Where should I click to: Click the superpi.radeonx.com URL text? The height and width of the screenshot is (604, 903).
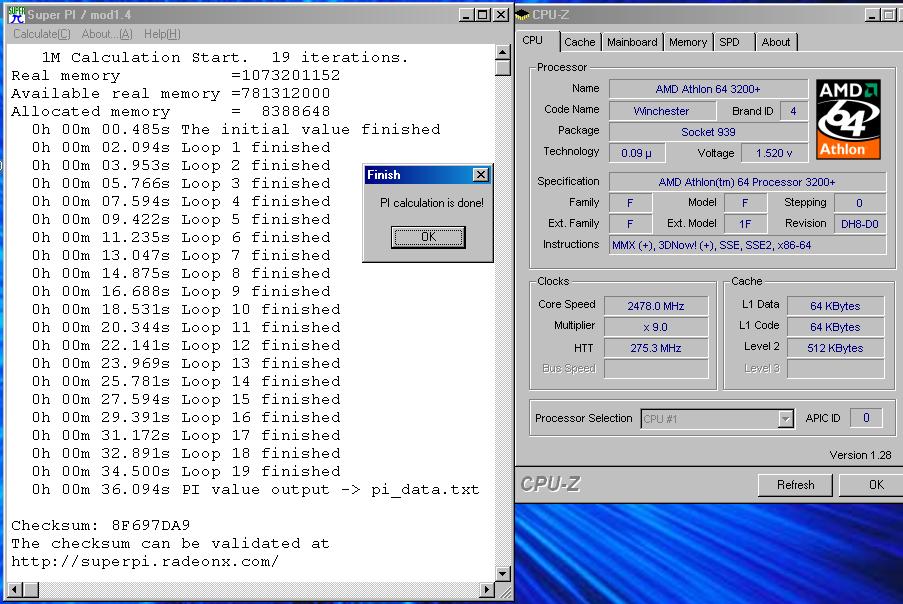(145, 561)
